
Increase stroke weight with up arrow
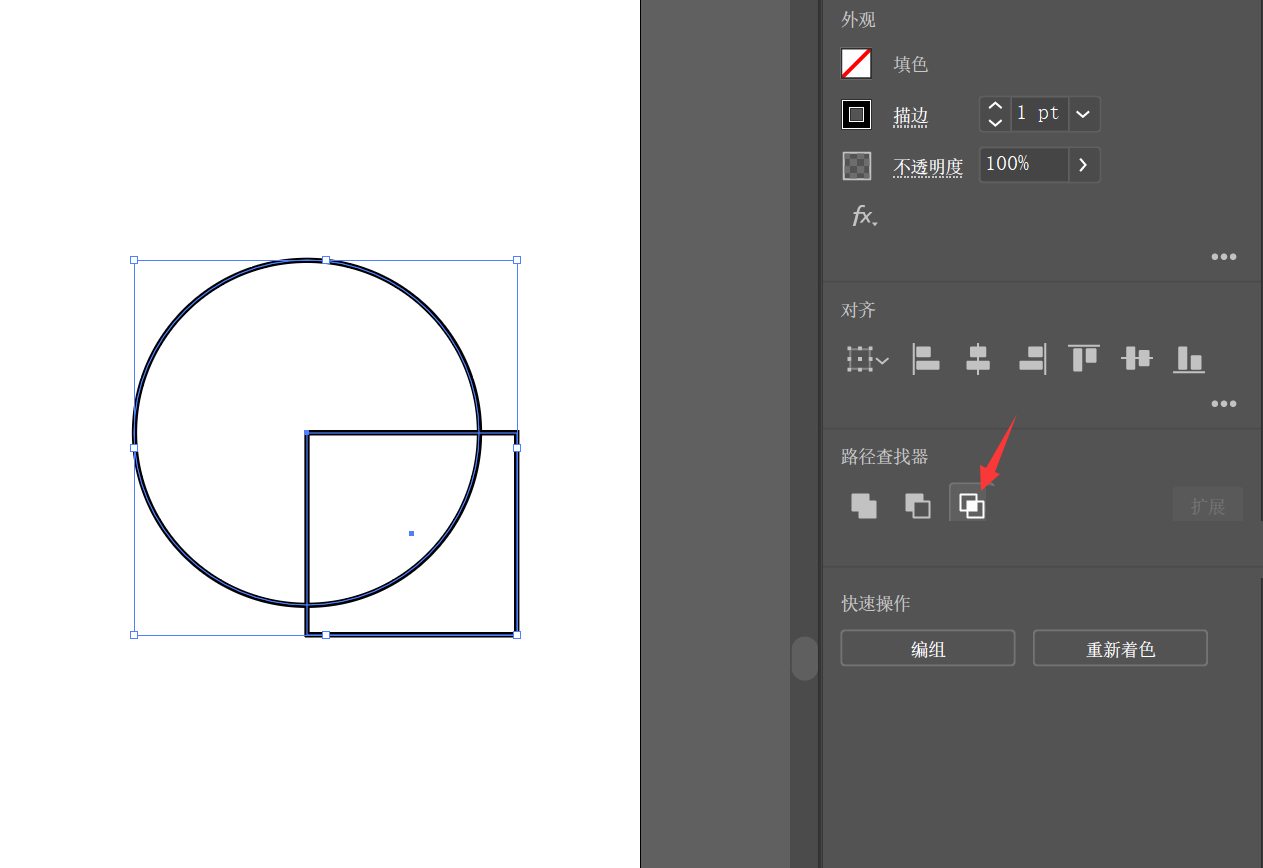point(995,105)
